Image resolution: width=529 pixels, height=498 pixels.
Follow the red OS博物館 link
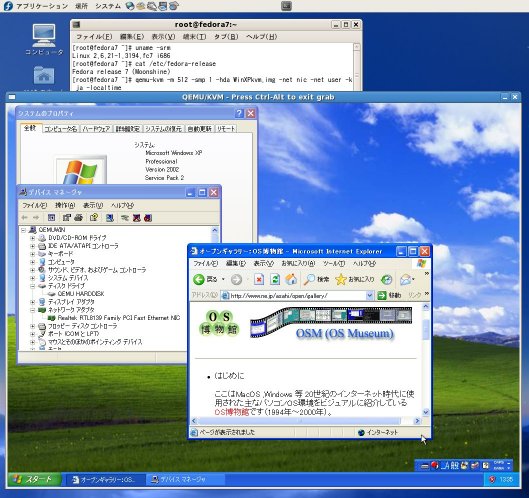coord(231,412)
